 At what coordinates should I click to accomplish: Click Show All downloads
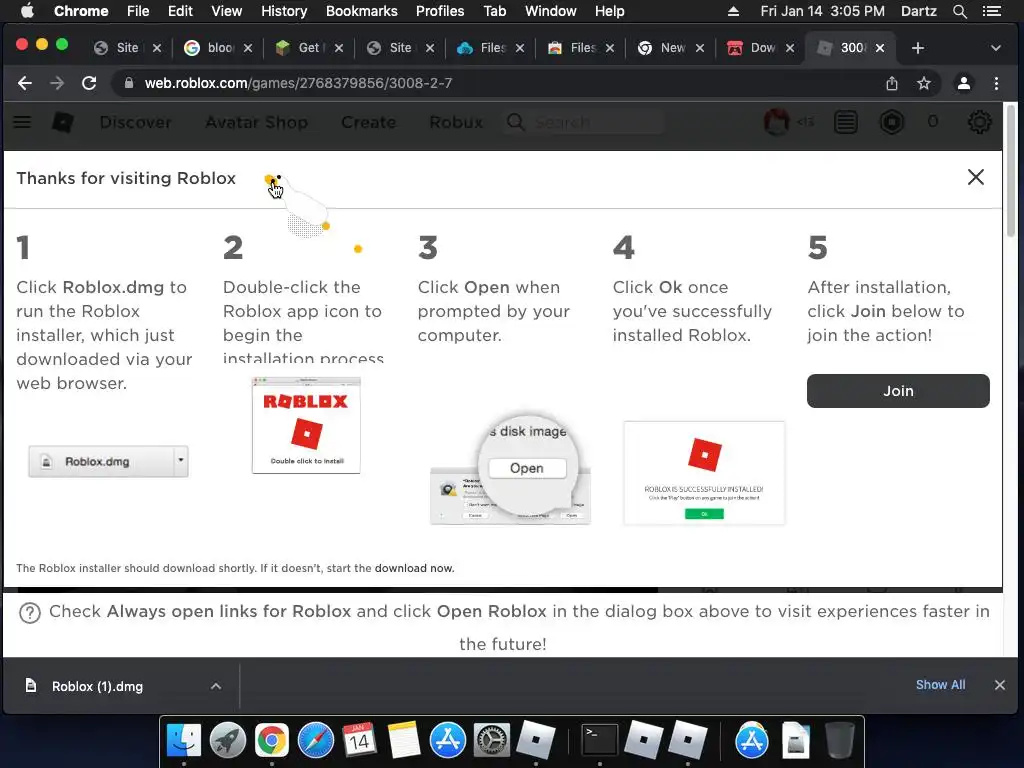[x=940, y=684]
